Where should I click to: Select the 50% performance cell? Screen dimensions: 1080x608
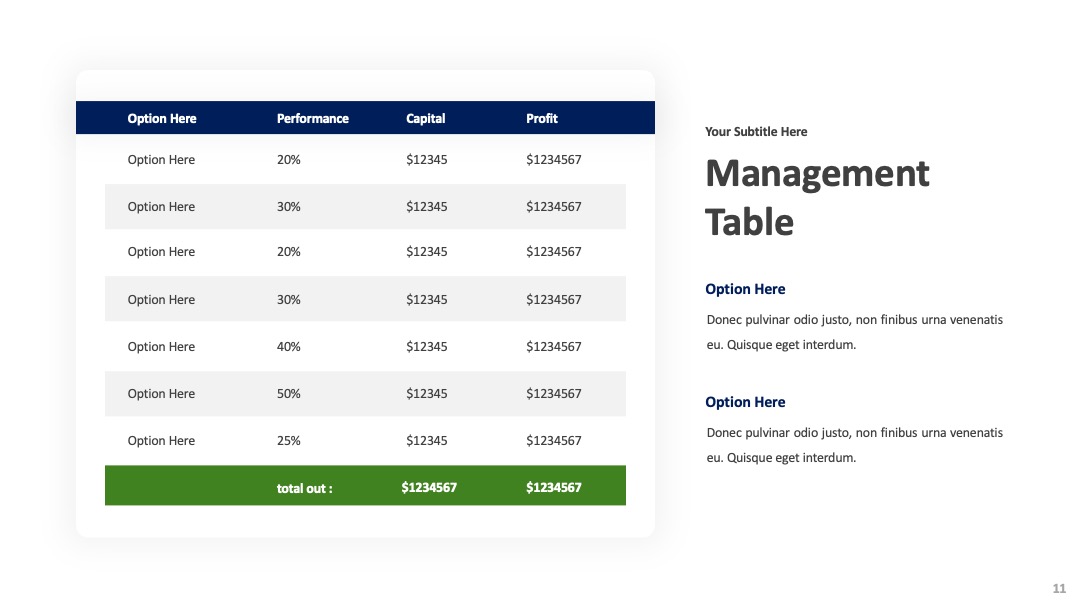click(289, 393)
